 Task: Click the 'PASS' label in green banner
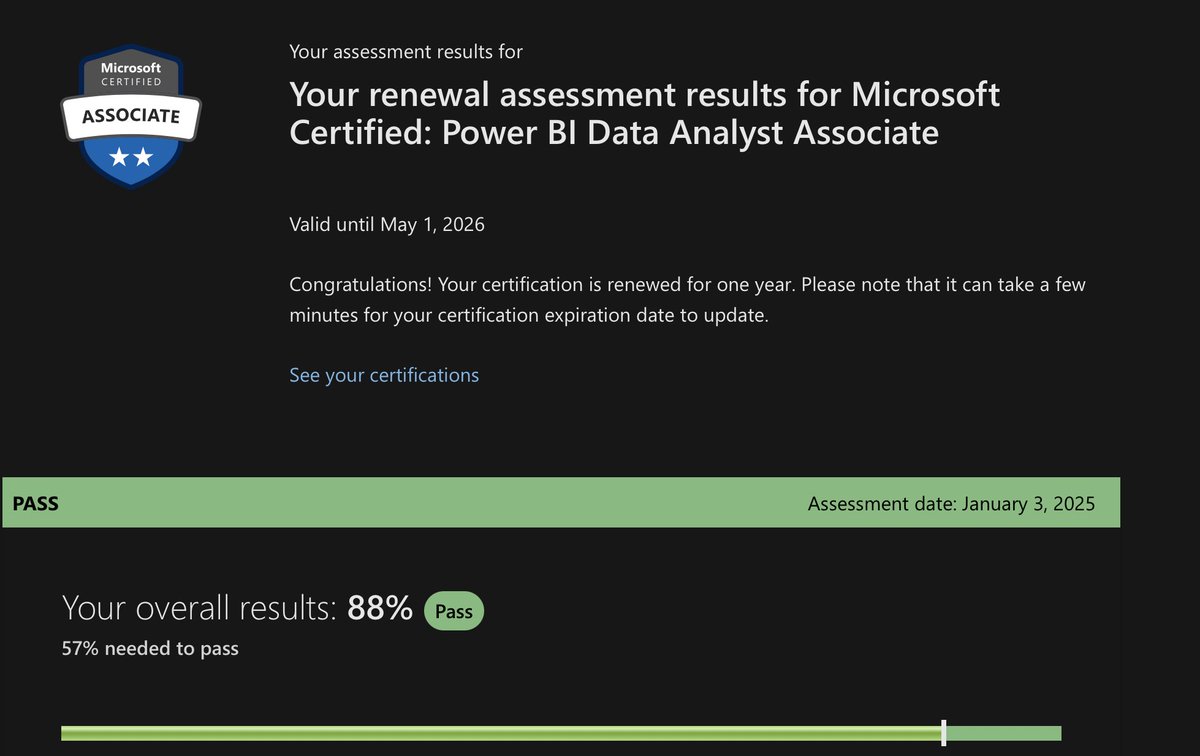pos(35,503)
